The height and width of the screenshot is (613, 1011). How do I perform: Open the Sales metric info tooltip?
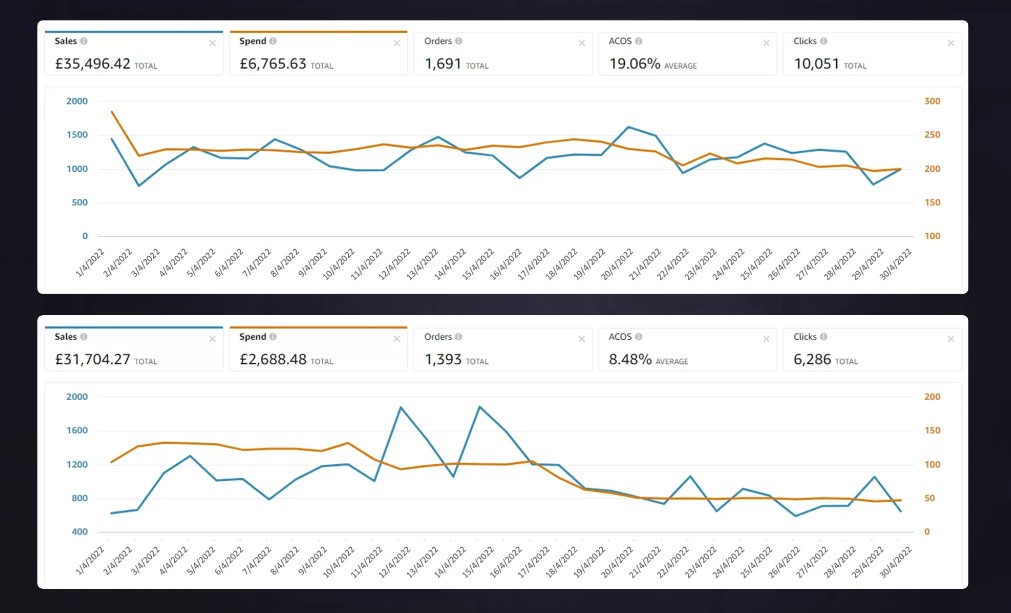coord(82,41)
